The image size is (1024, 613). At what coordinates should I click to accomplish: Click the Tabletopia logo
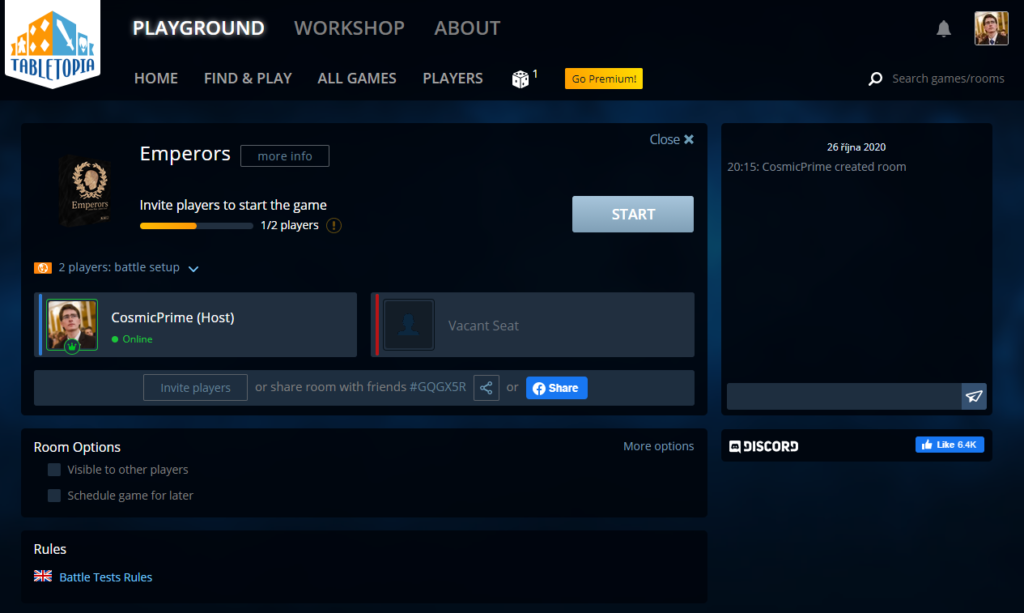(51, 47)
